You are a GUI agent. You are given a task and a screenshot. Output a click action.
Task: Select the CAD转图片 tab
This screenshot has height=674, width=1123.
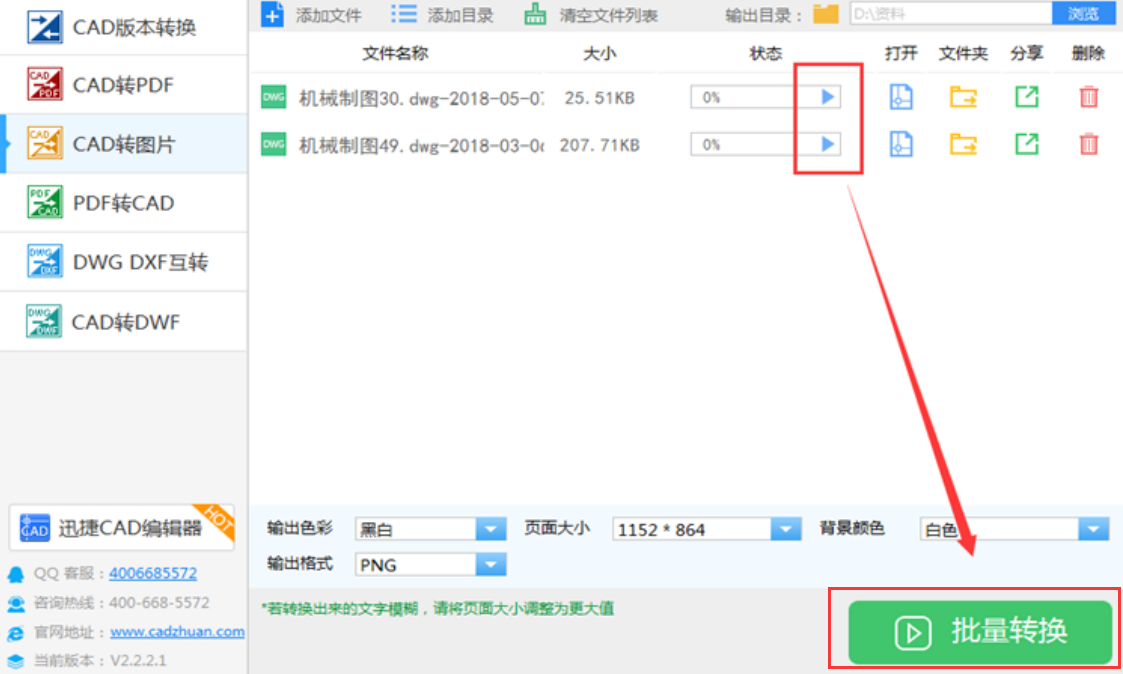(124, 144)
